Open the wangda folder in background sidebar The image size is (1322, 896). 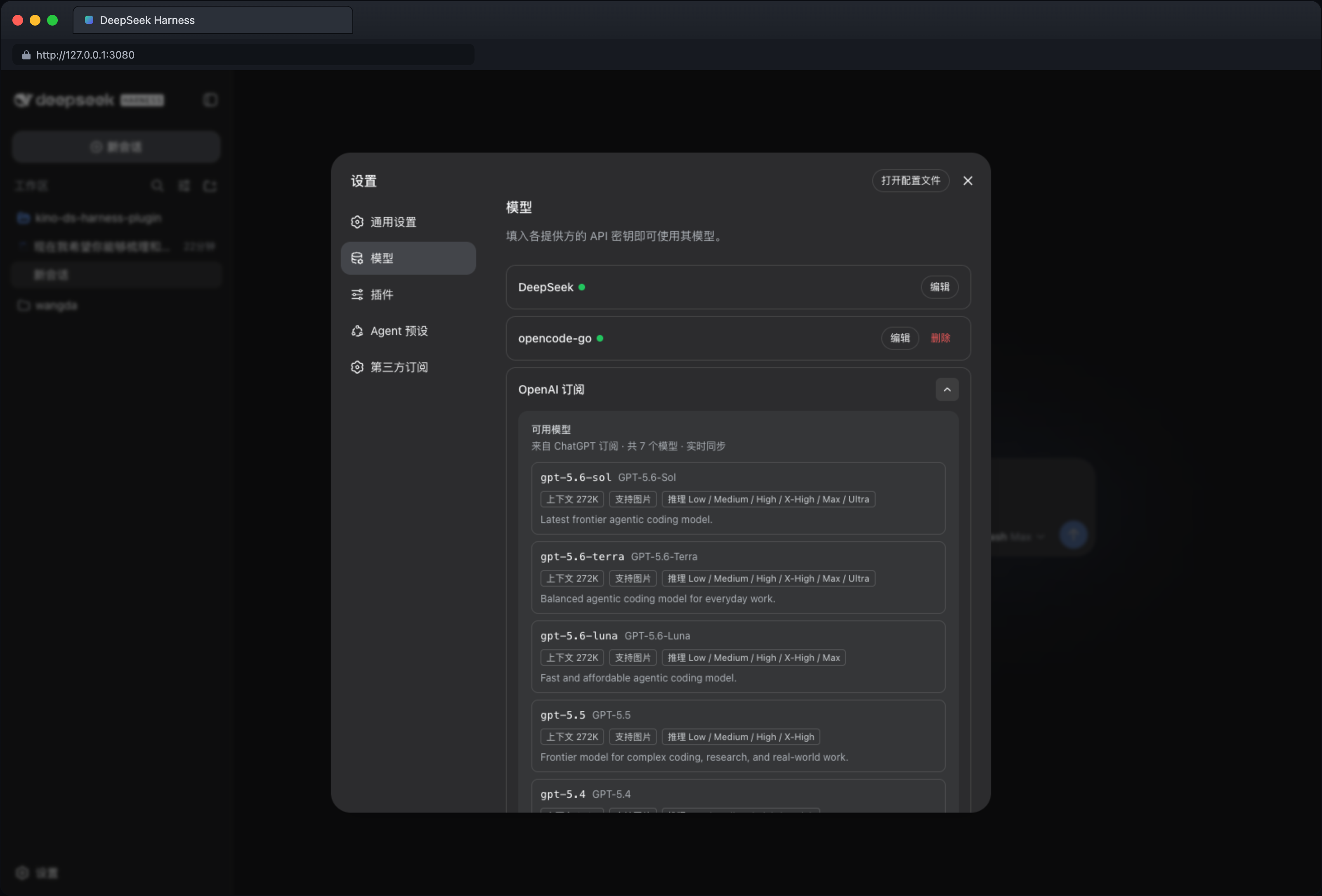pyautogui.click(x=116, y=306)
